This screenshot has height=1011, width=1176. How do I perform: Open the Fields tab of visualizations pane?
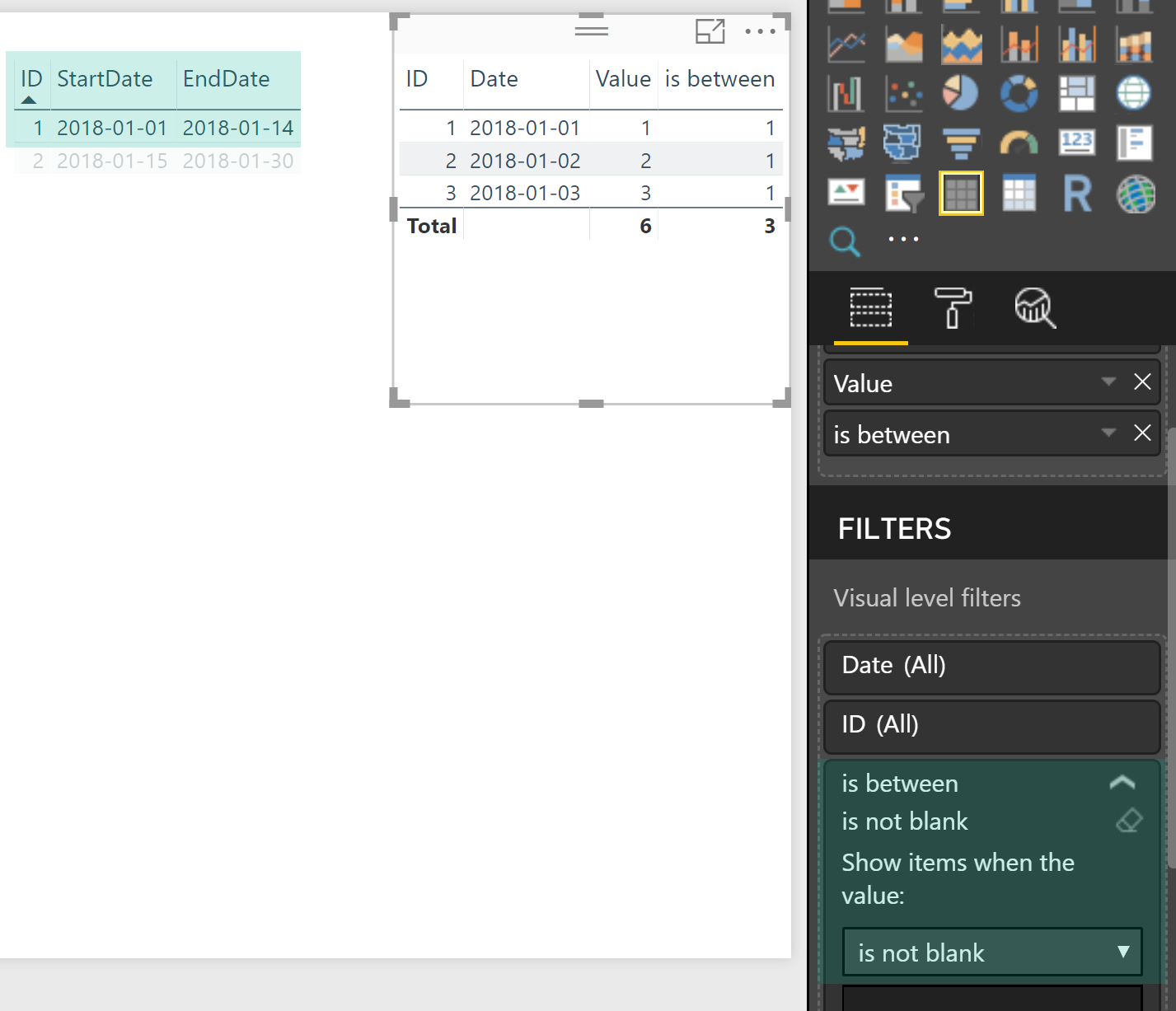tap(871, 308)
